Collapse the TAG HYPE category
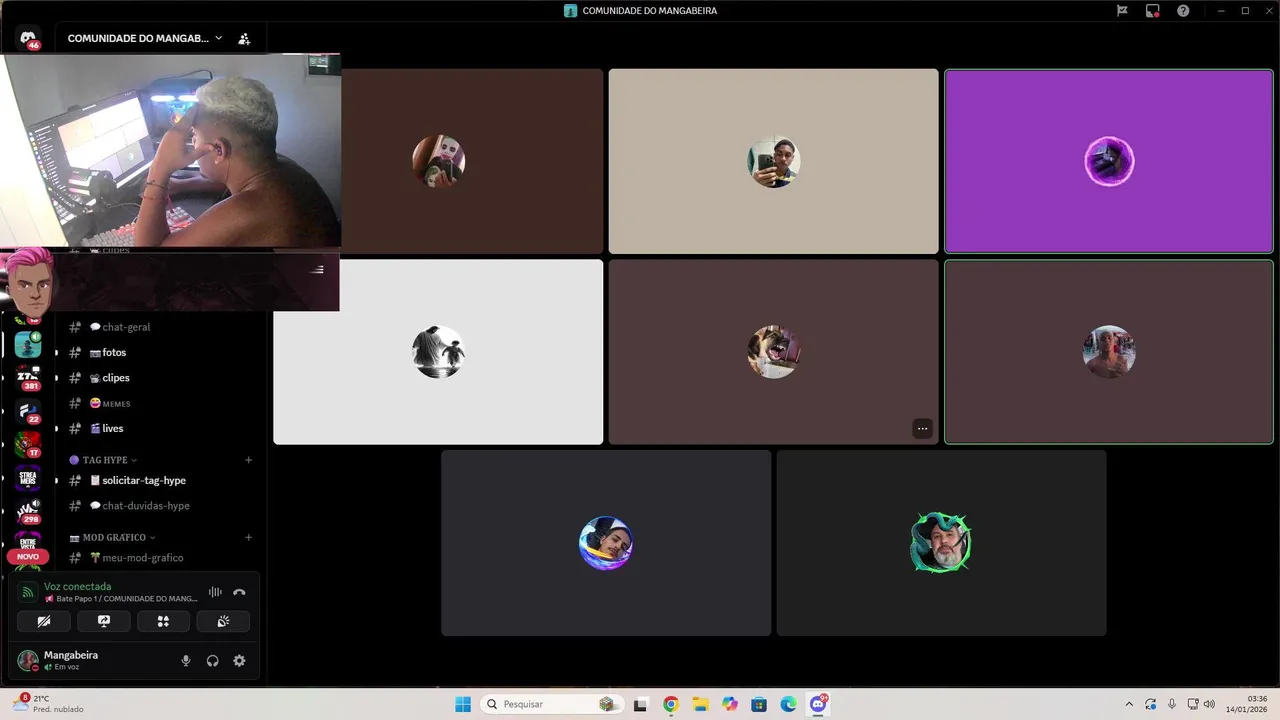The image size is (1280, 720). [x=103, y=460]
